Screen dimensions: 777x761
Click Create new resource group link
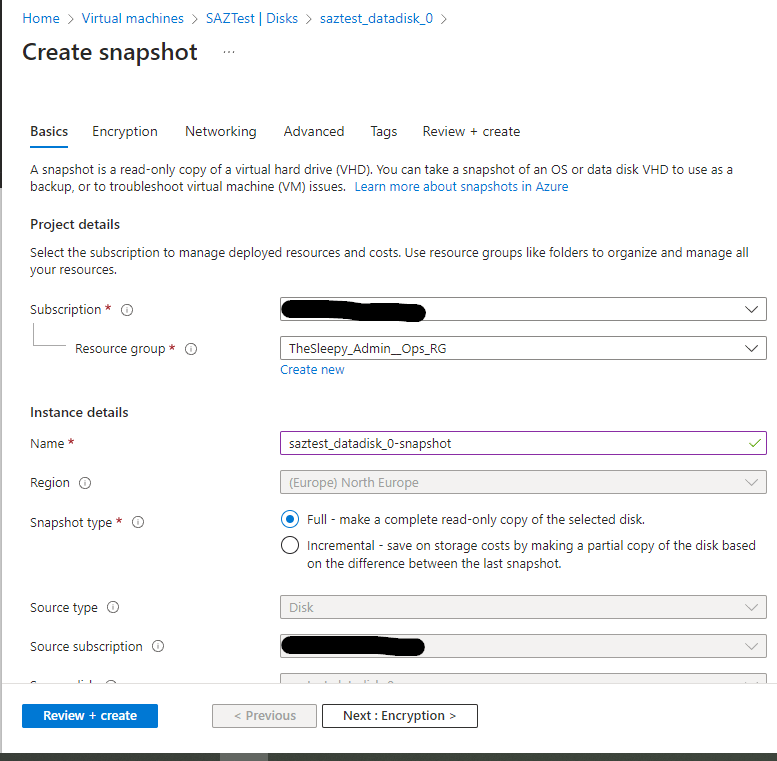click(x=312, y=370)
